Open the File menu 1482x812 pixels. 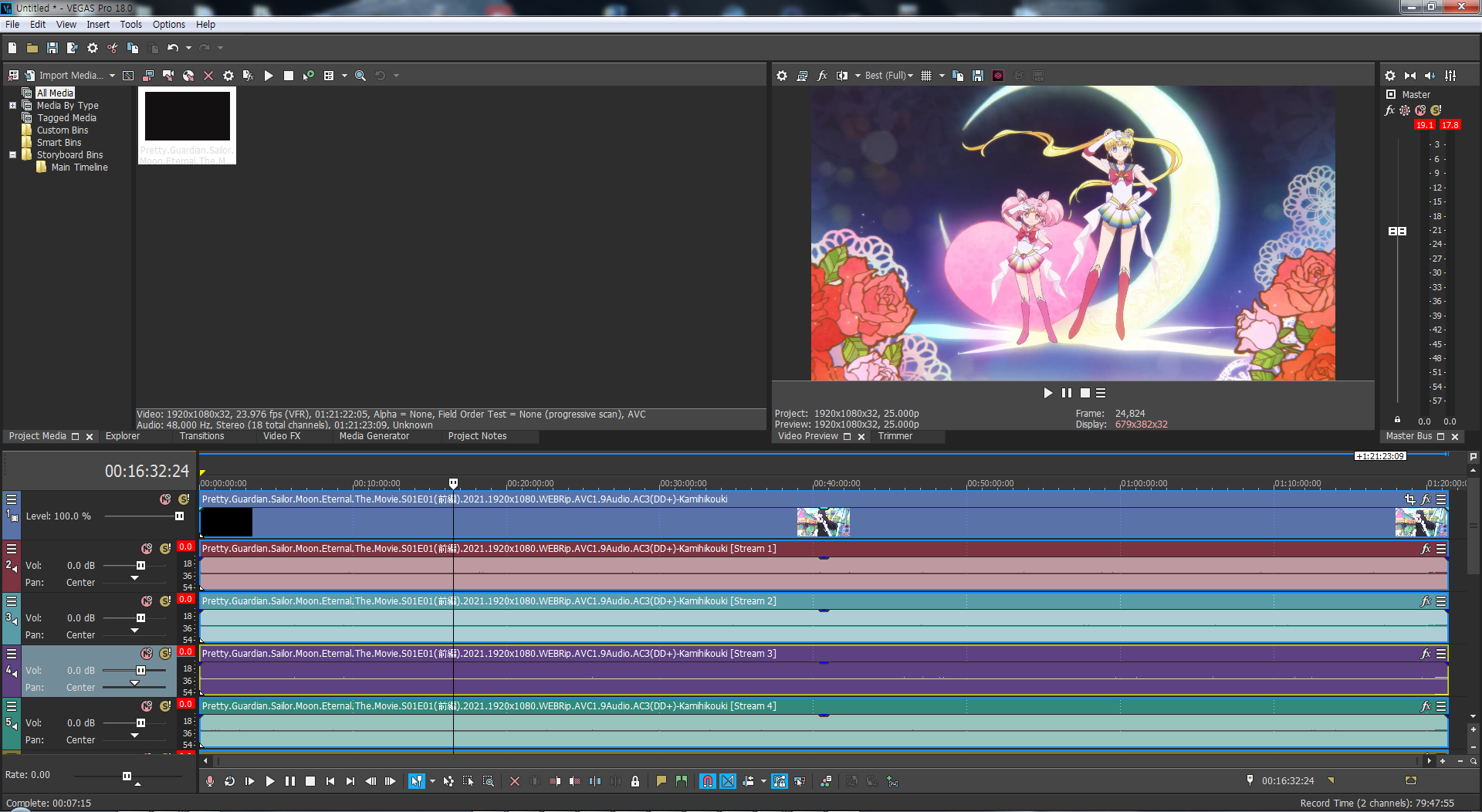tap(12, 25)
